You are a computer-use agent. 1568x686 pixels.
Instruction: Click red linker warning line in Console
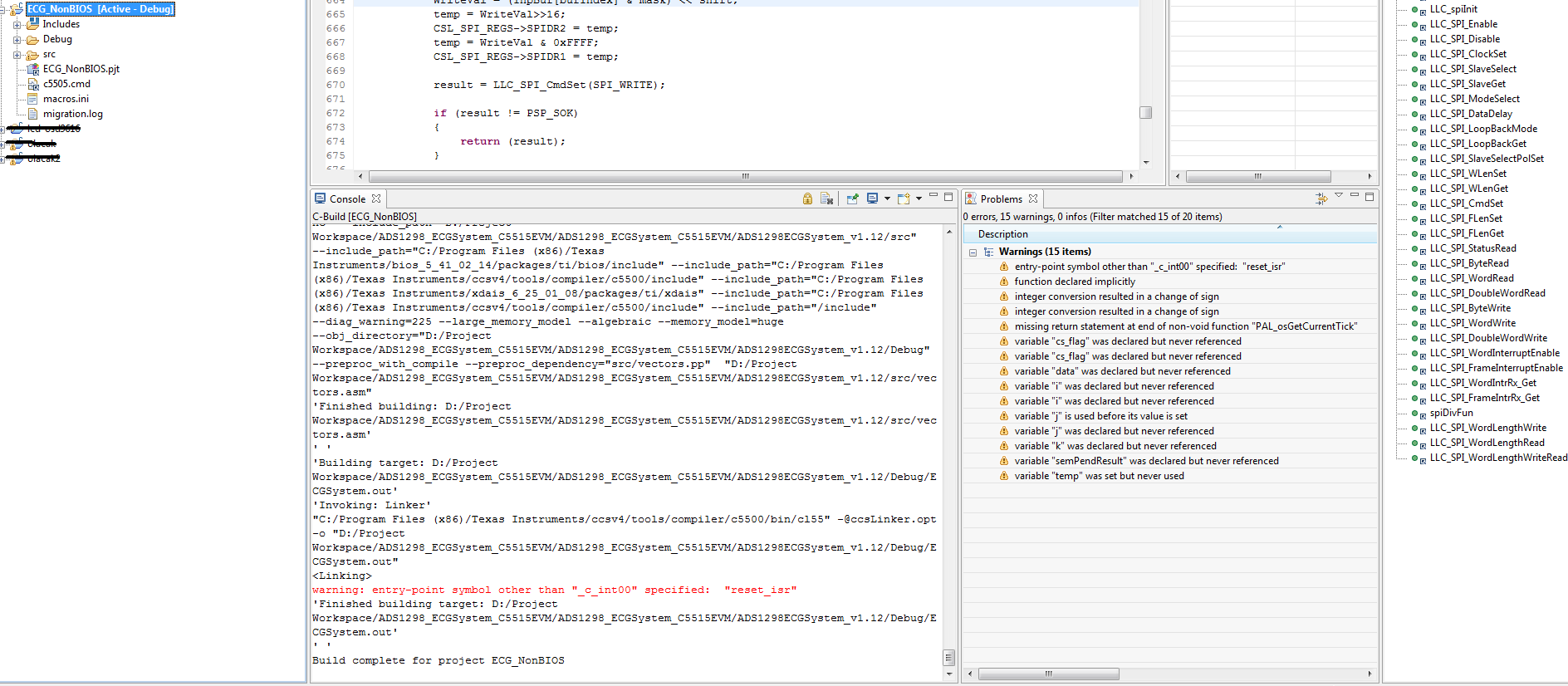pyautogui.click(x=554, y=590)
